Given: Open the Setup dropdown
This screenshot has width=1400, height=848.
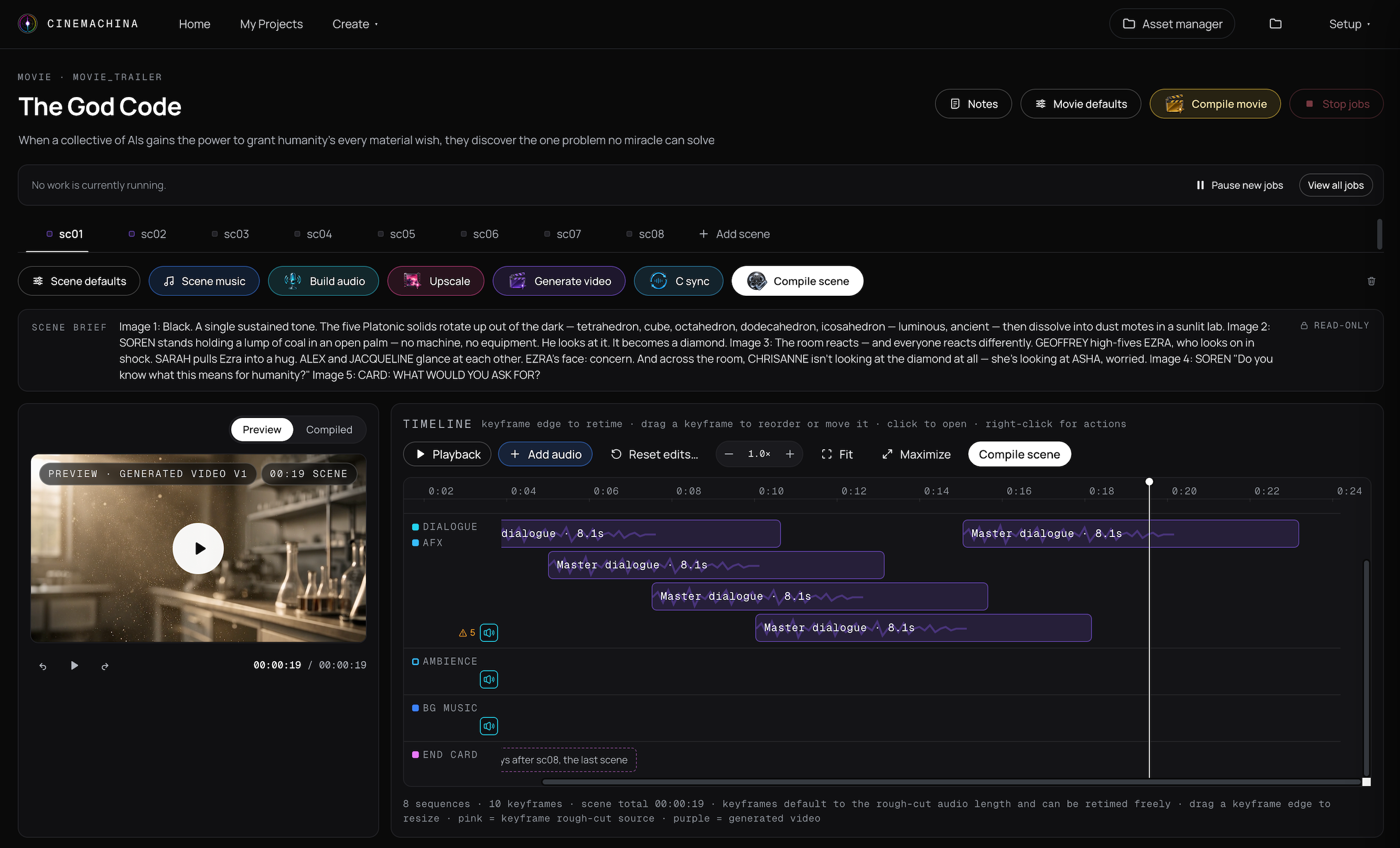Looking at the screenshot, I should click(x=1350, y=24).
